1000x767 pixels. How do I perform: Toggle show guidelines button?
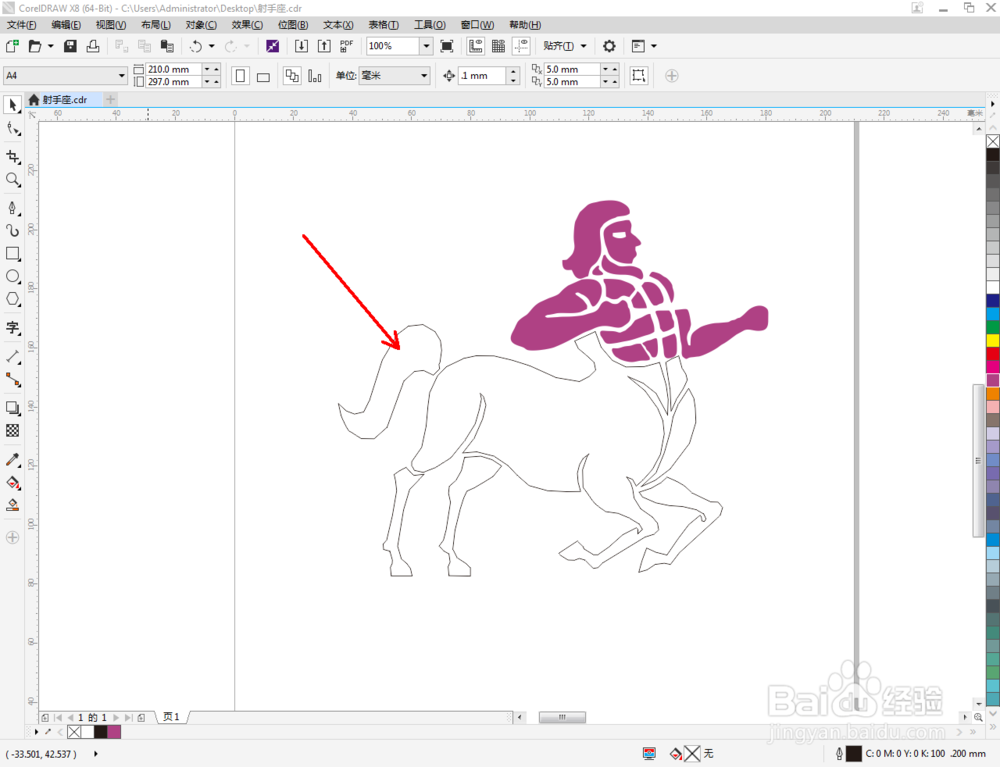coord(521,46)
